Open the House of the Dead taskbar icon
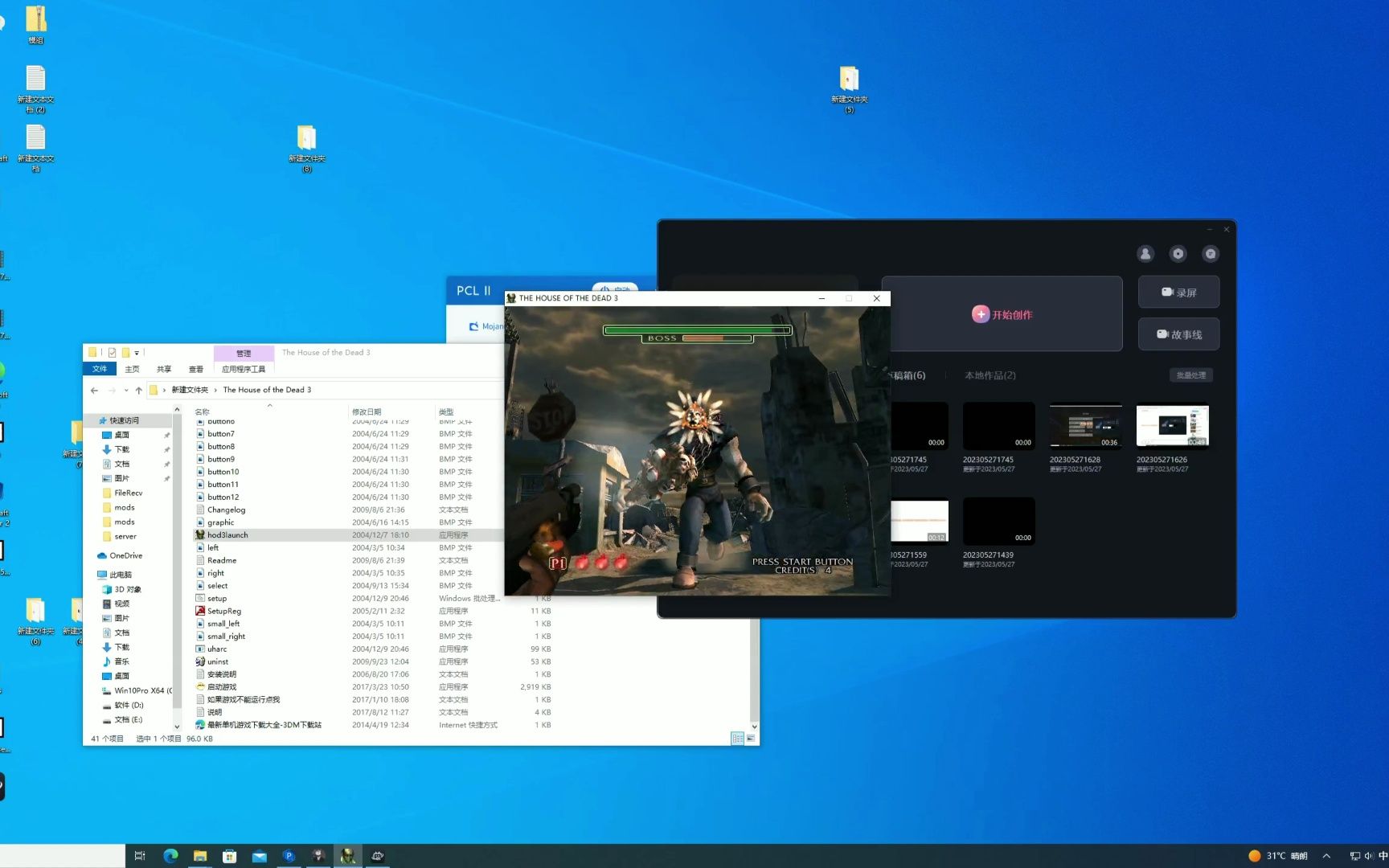The image size is (1389, 868). point(348,856)
